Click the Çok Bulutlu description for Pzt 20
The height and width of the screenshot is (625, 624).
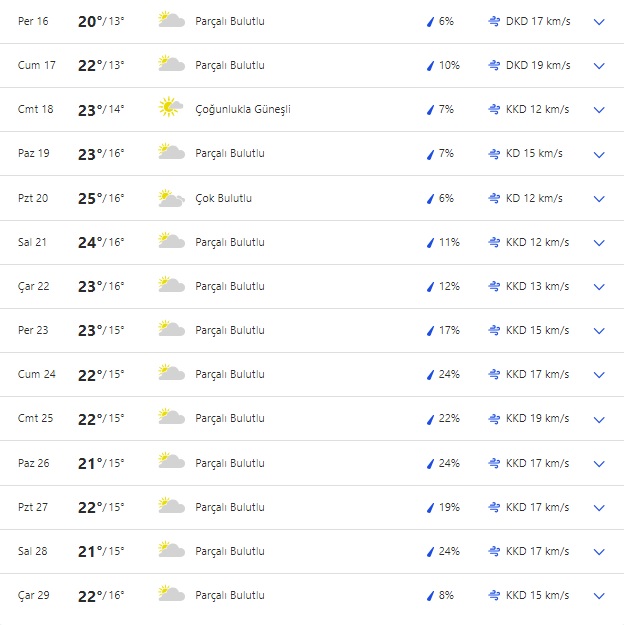(223, 198)
